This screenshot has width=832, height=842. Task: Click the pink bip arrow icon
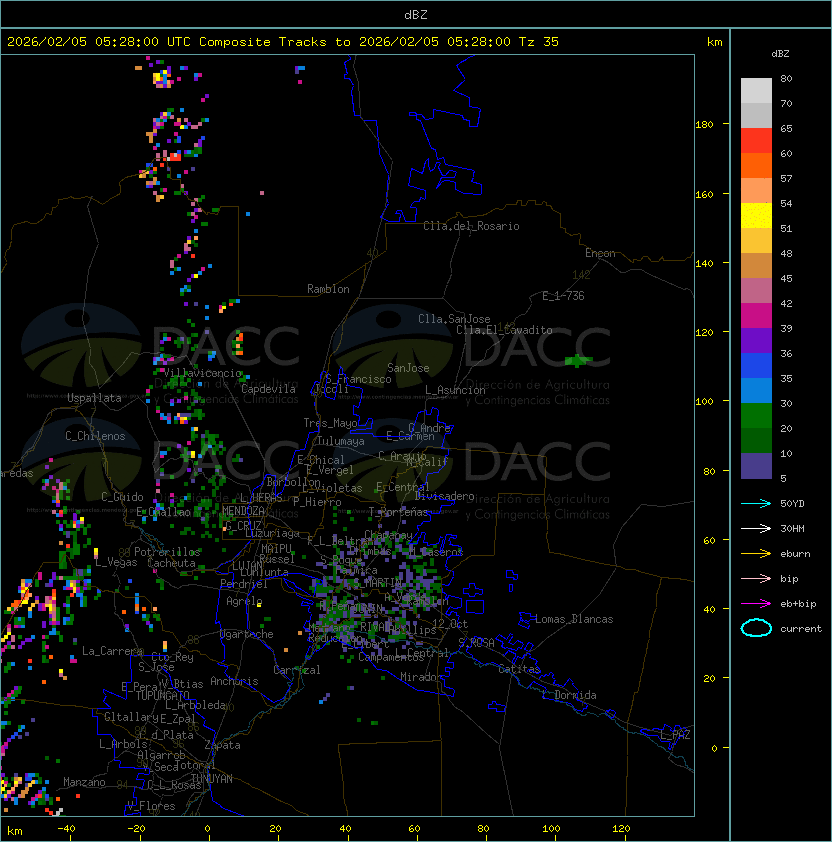(x=756, y=578)
